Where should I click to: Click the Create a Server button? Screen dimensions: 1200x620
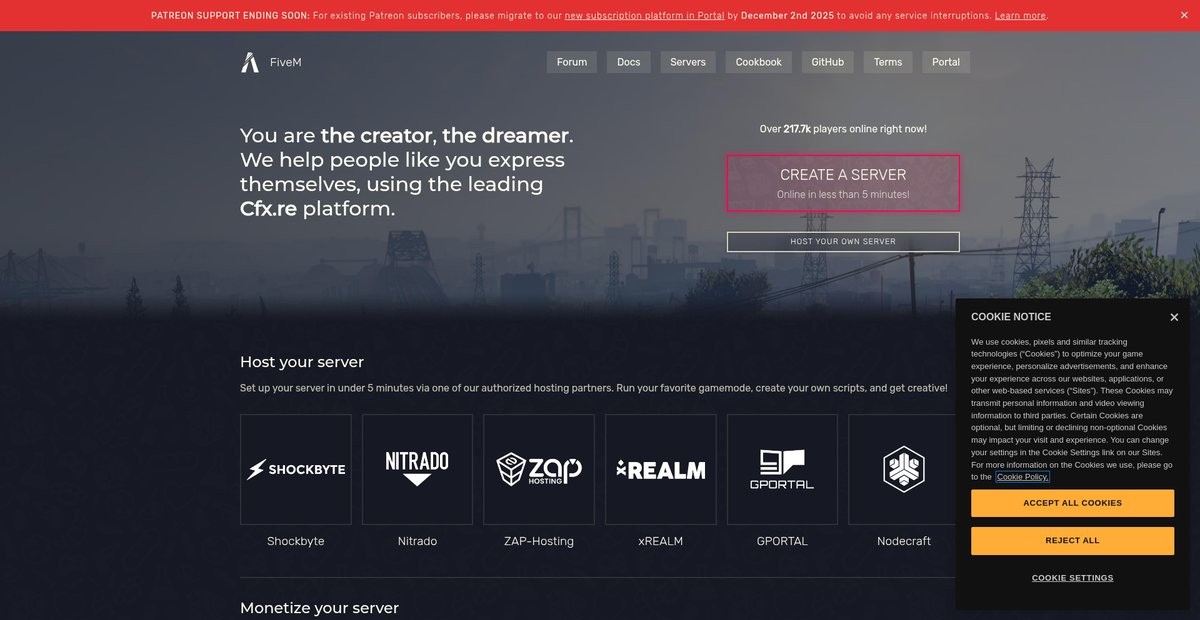tap(843, 183)
